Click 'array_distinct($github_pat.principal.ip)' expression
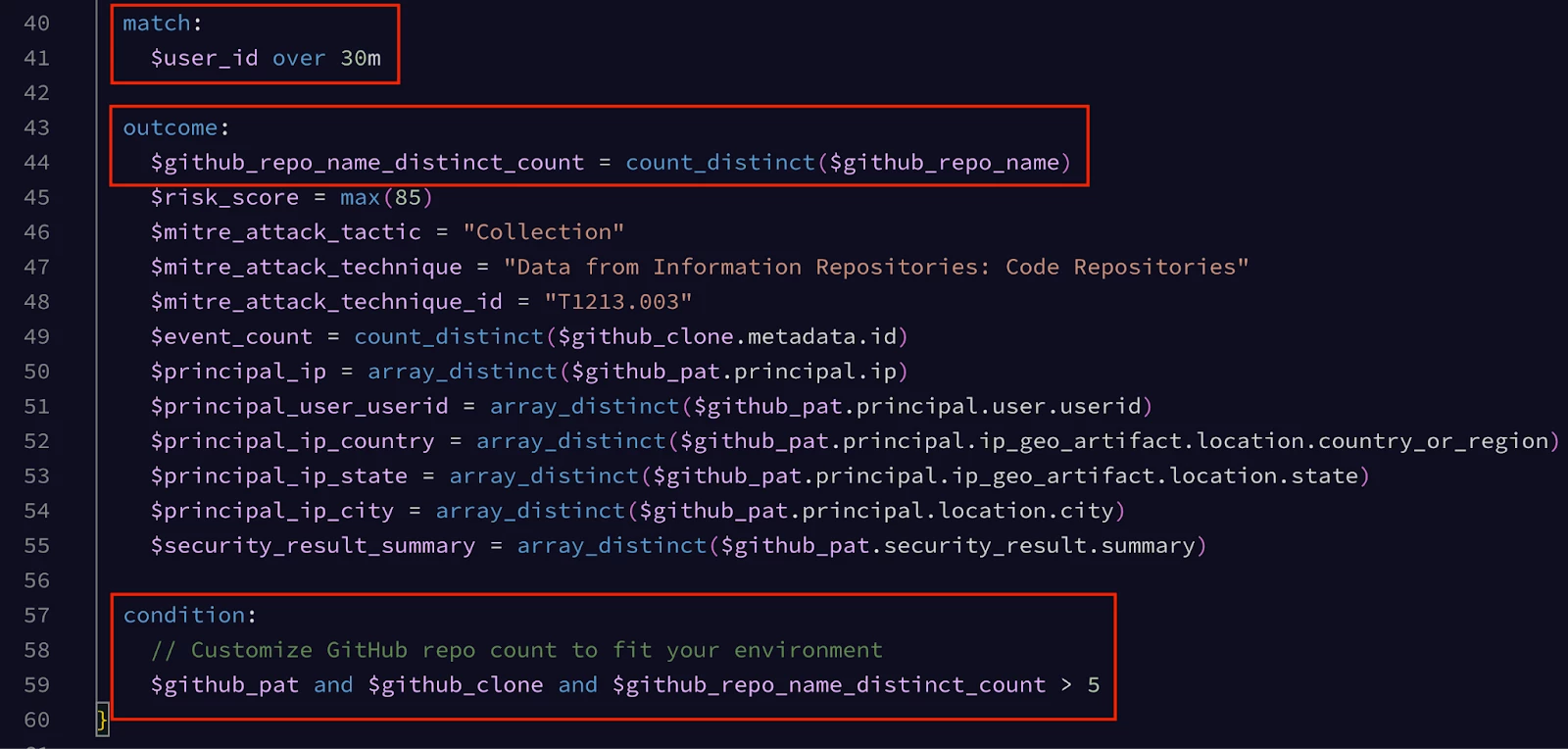Image resolution: width=1568 pixels, height=749 pixels. click(x=638, y=372)
